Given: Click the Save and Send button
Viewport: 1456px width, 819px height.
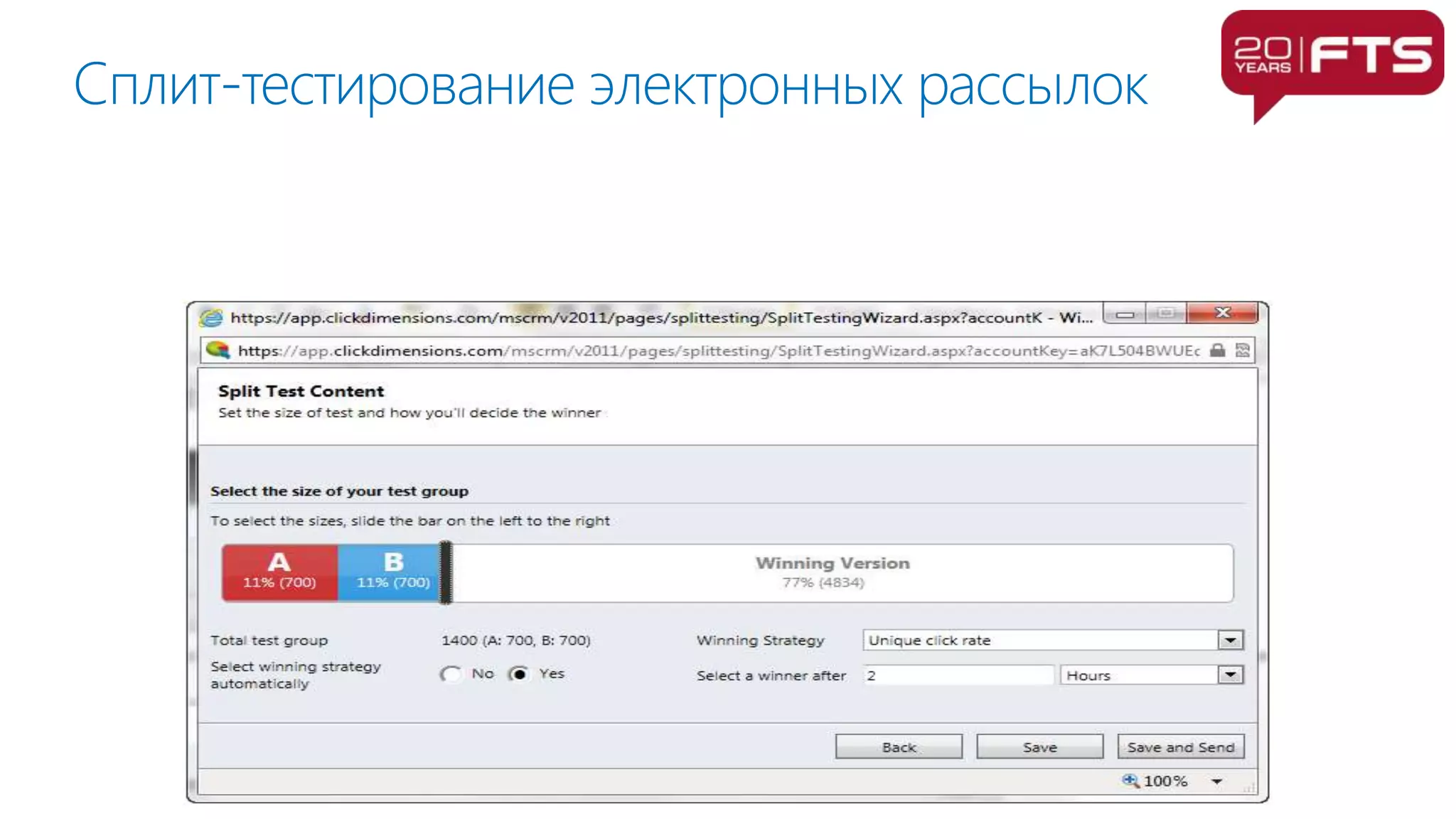Looking at the screenshot, I should 1180,747.
